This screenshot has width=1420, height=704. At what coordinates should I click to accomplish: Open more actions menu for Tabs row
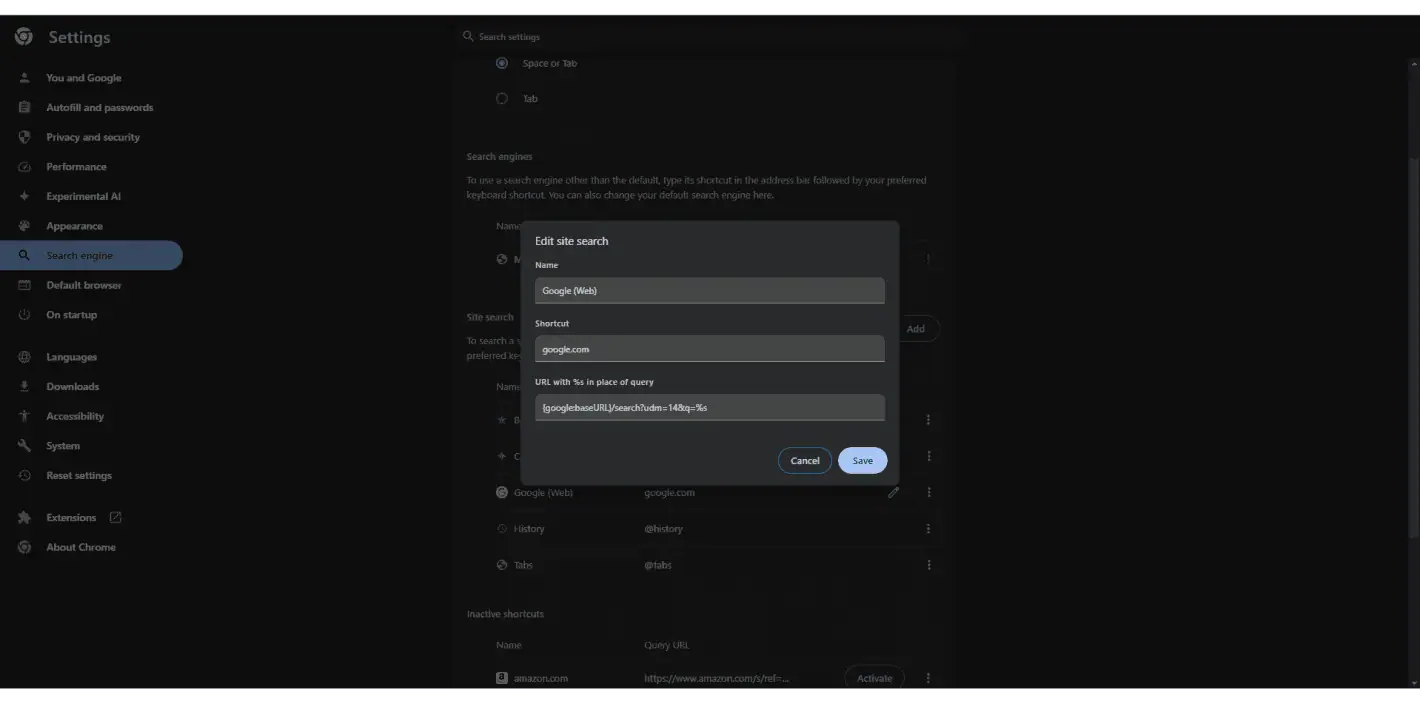[928, 565]
